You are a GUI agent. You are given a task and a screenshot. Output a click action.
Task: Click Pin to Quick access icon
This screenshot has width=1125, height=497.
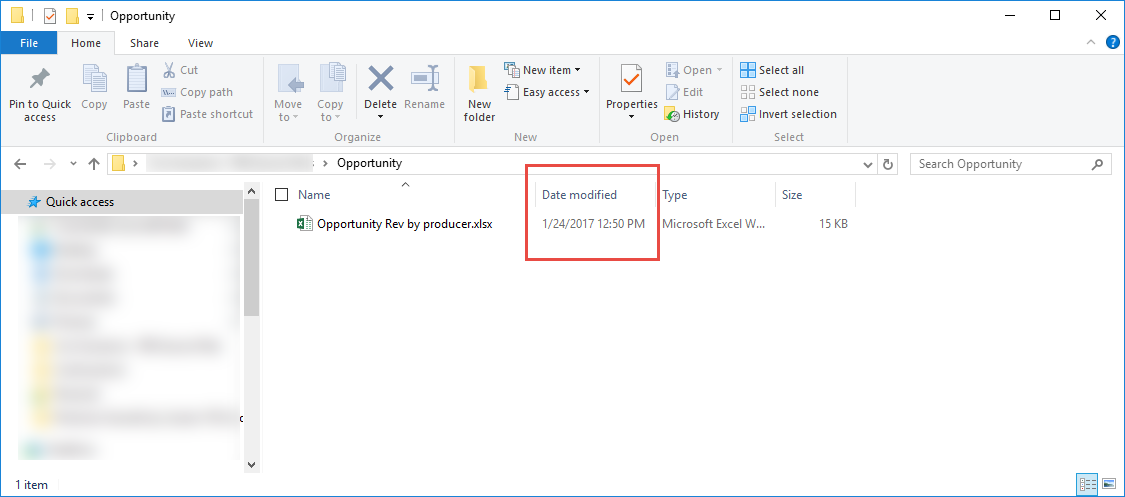click(x=39, y=79)
